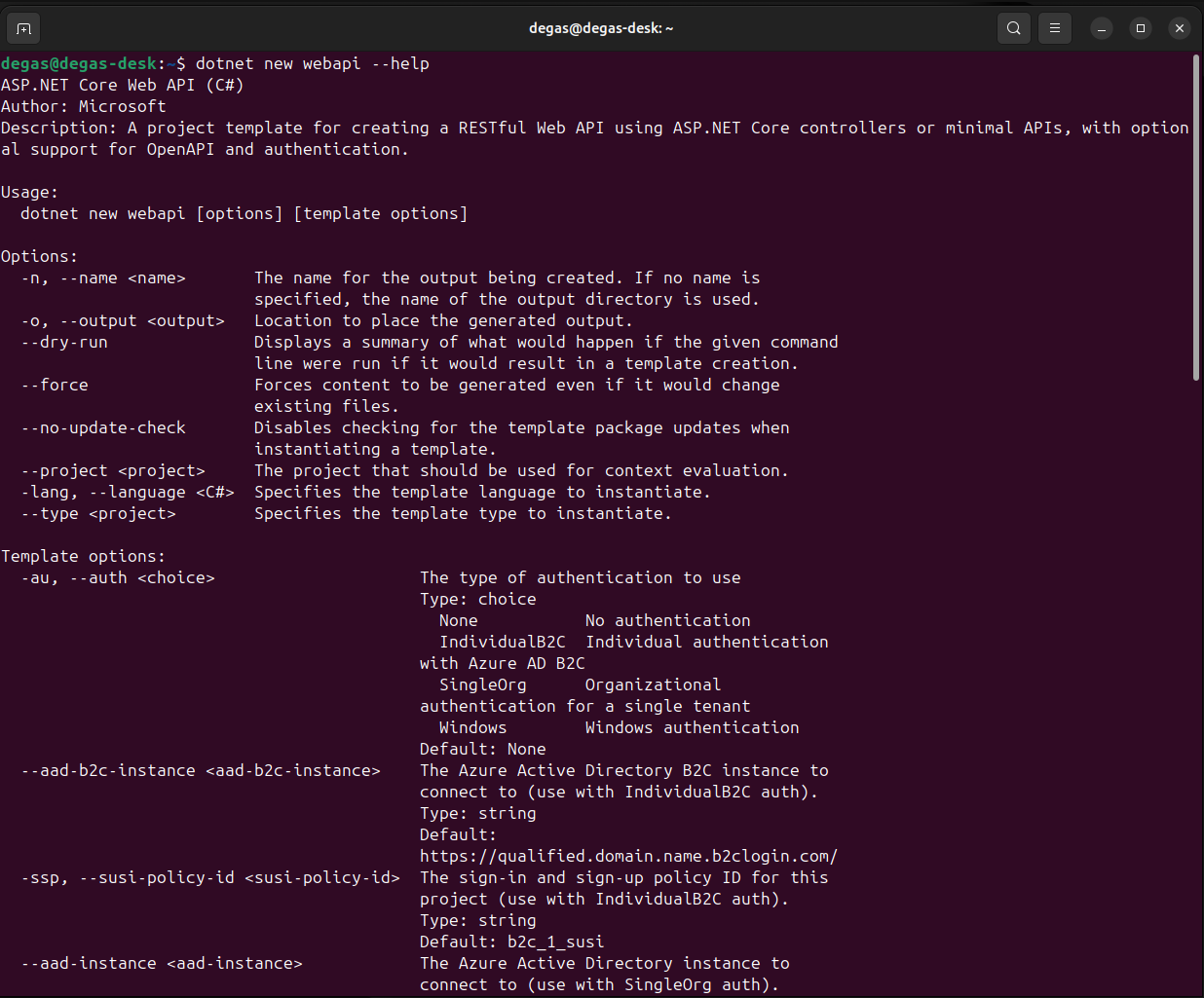Click the window title degas@degas-desk: ~
The image size is (1204, 998).
(x=601, y=28)
